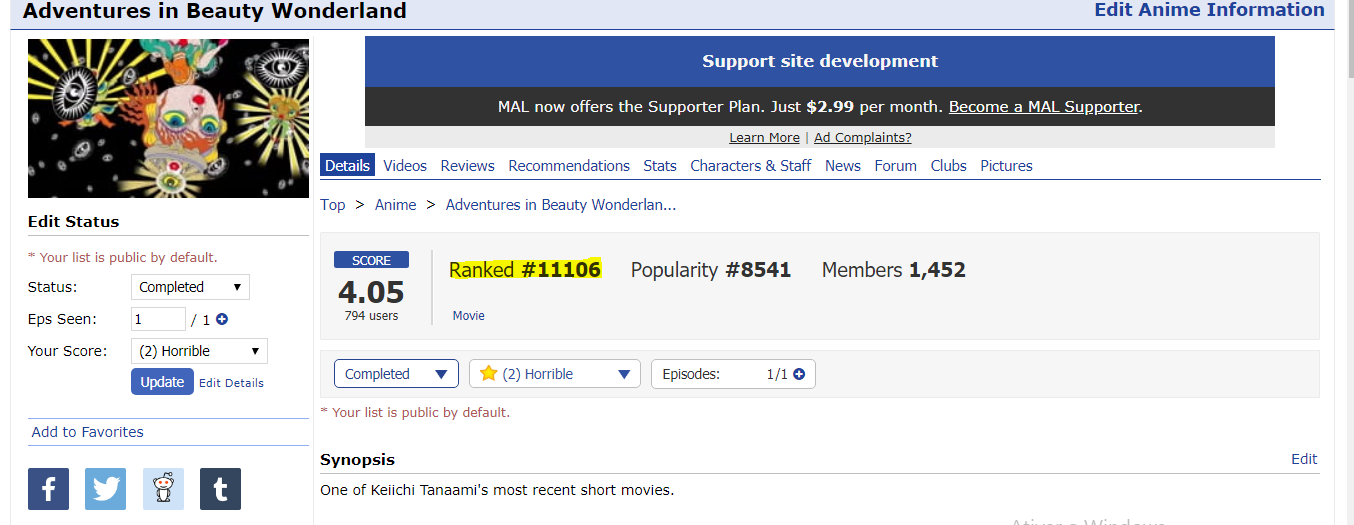Share on Reddit icon

click(x=163, y=489)
